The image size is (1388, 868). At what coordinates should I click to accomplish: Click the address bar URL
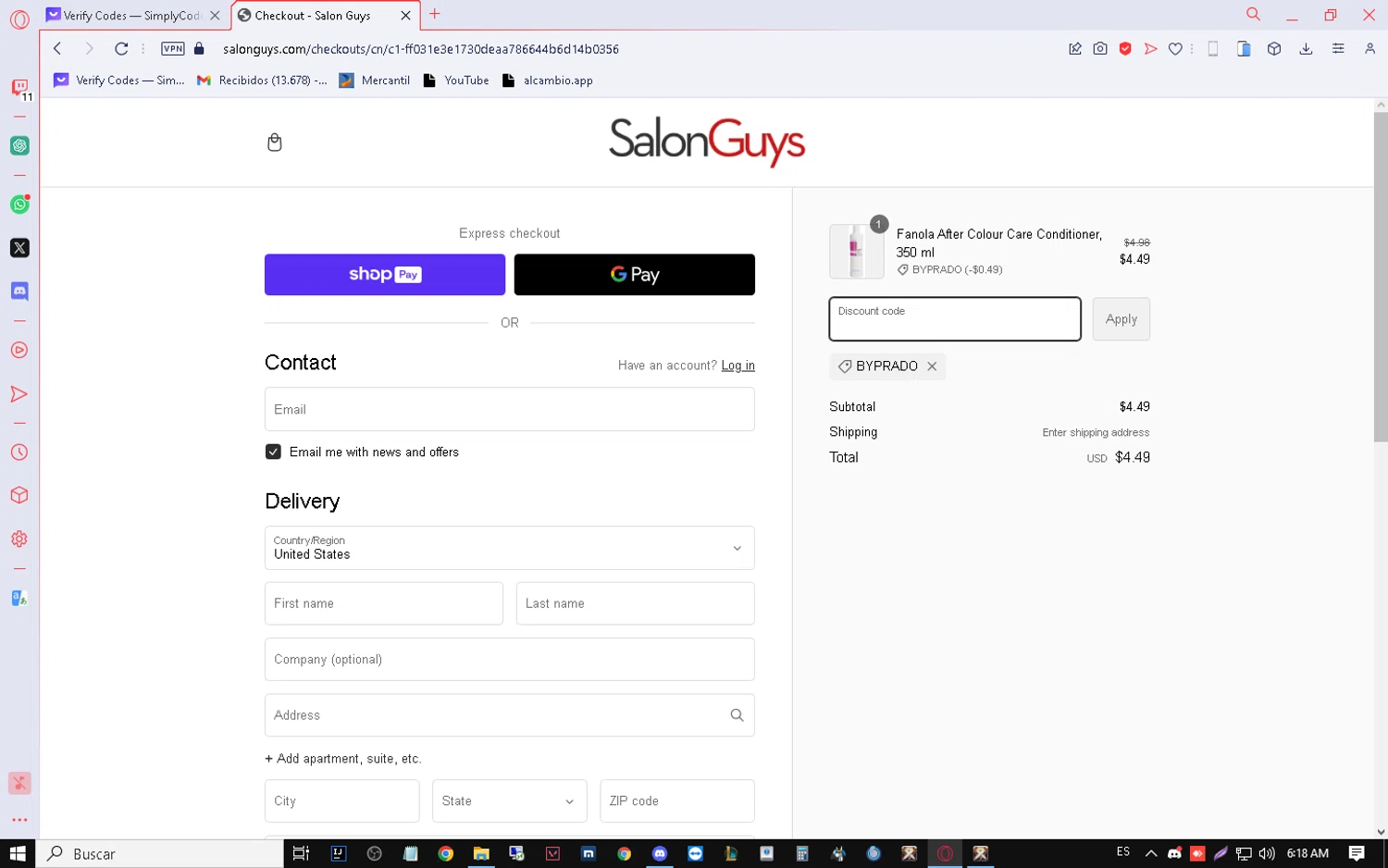tap(421, 49)
